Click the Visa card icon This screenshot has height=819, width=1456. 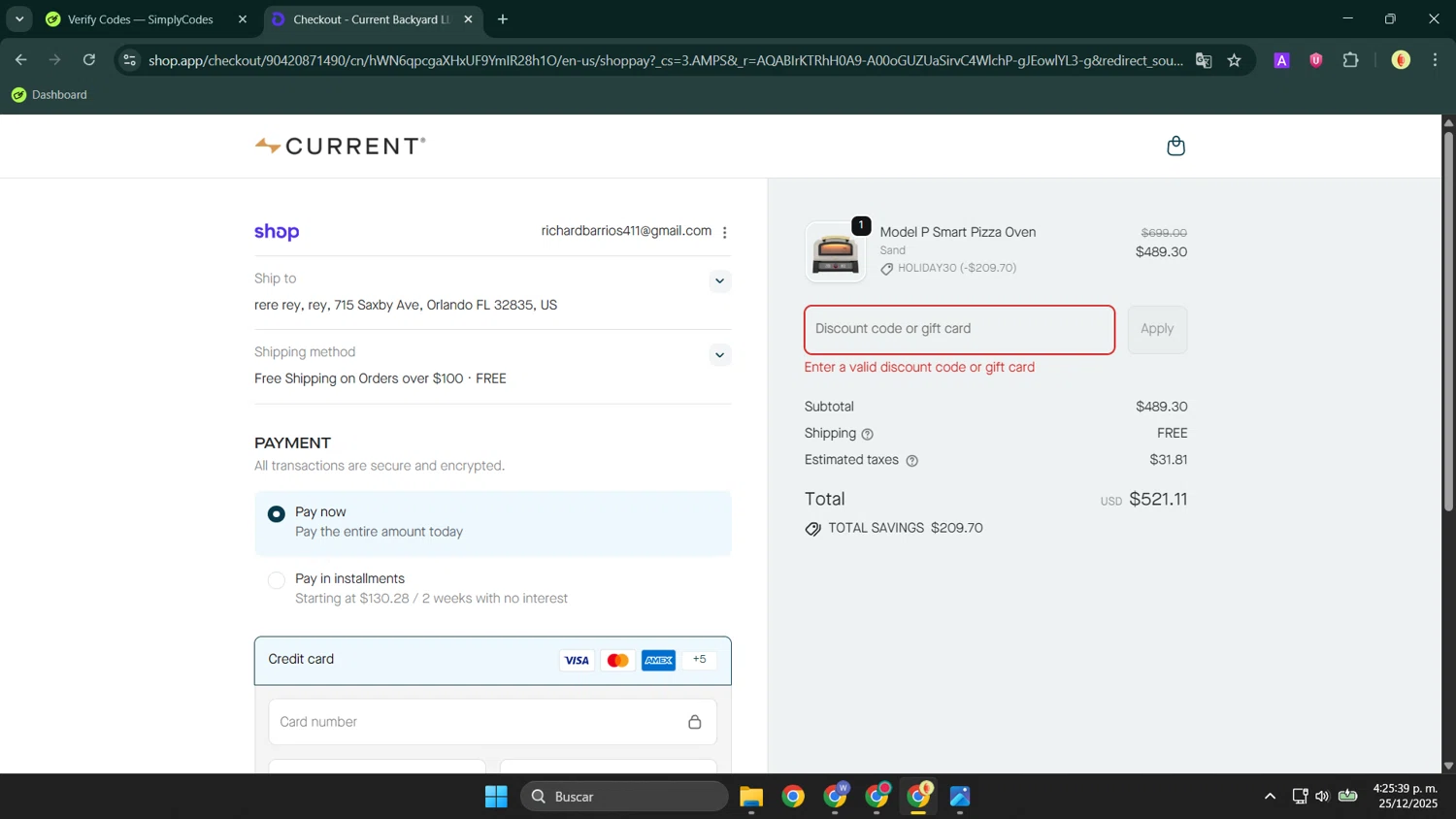pos(577,661)
